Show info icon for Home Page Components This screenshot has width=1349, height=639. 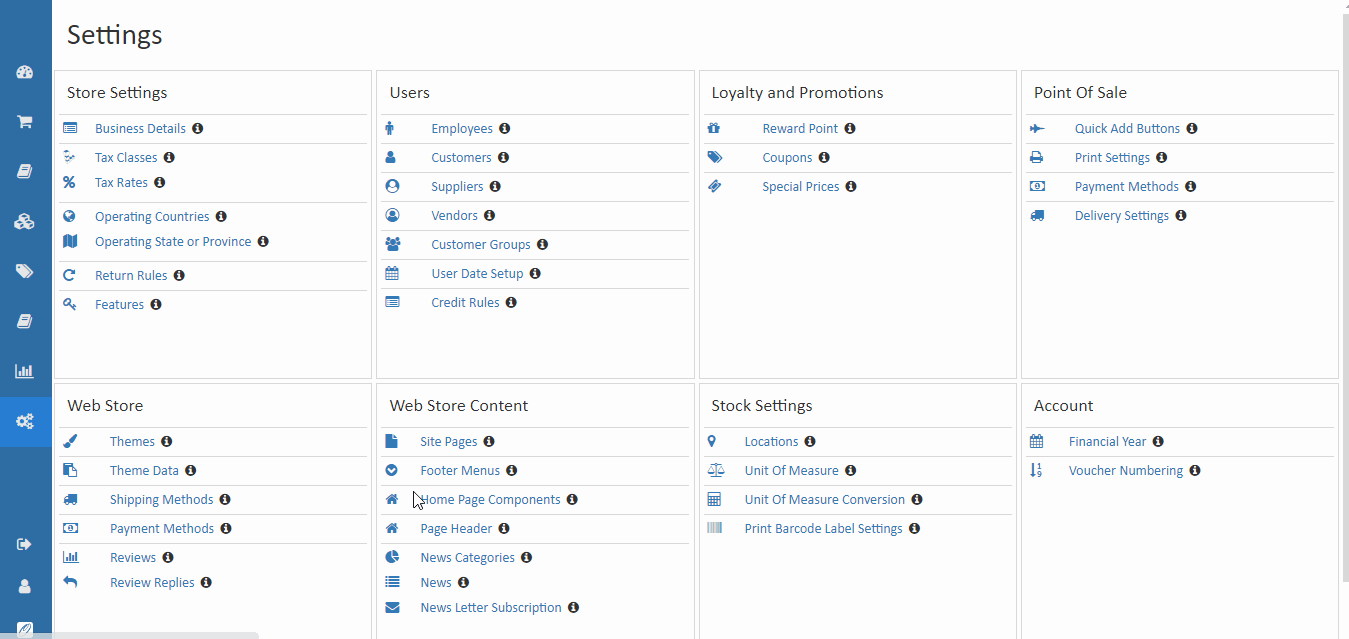[x=572, y=500]
